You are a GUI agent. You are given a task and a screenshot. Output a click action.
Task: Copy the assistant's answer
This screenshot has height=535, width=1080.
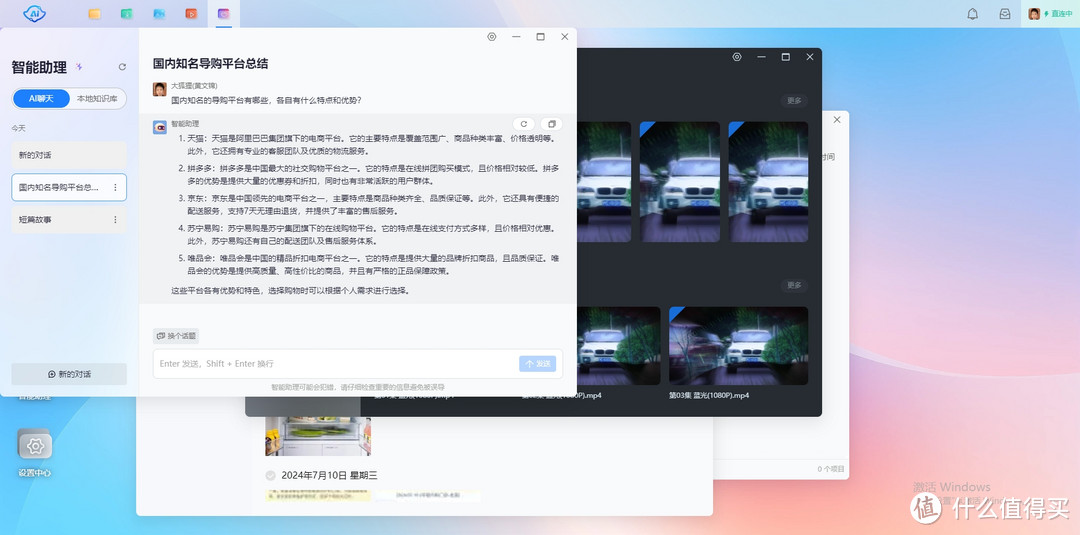(552, 124)
